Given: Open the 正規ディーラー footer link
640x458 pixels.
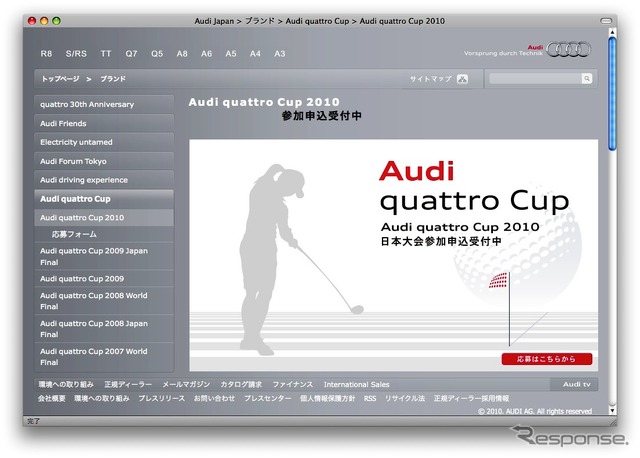Looking at the screenshot, I should pos(128,385).
